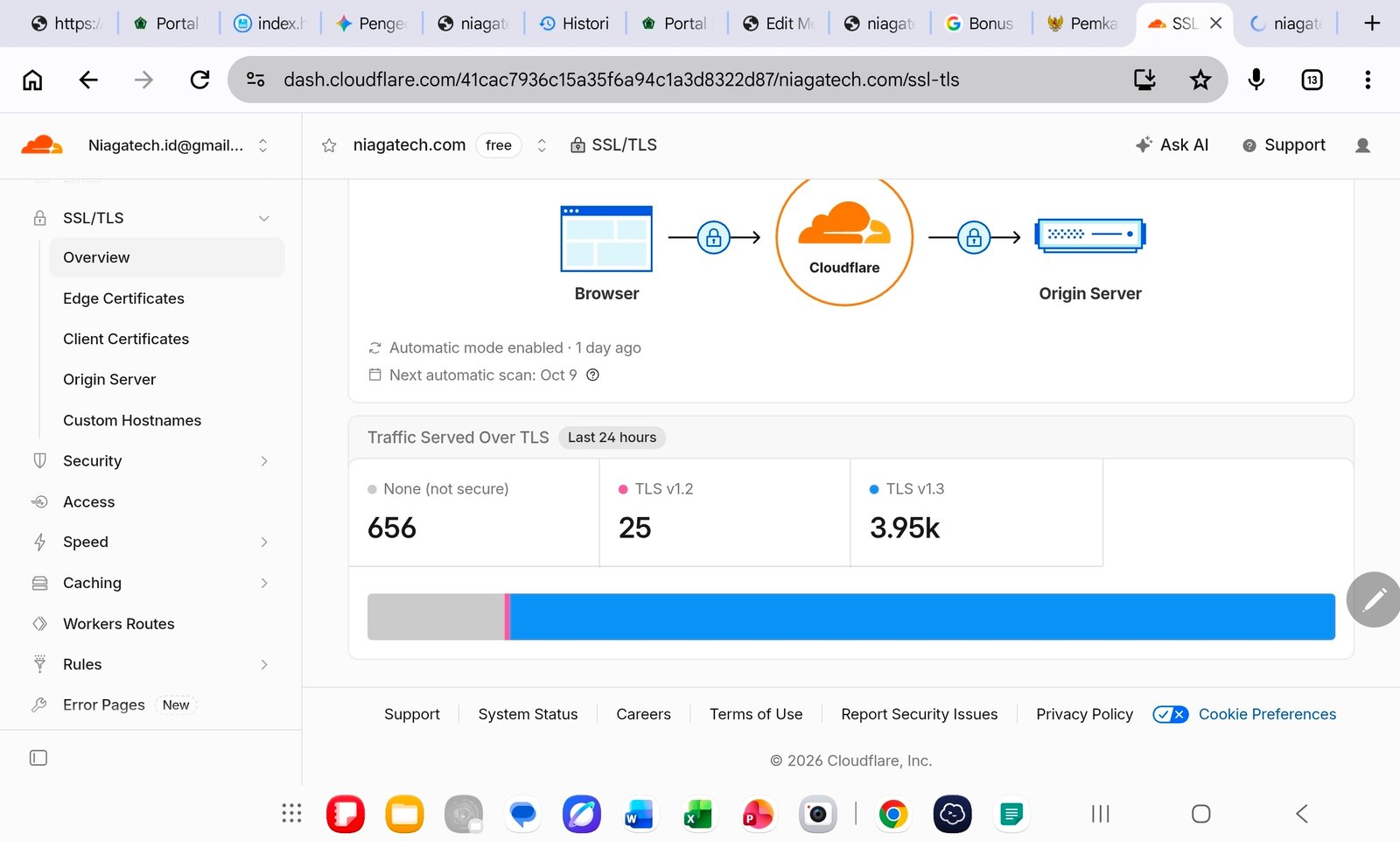Click the pink TLS v1.2 bar segment
The image size is (1400, 841).
tap(507, 617)
